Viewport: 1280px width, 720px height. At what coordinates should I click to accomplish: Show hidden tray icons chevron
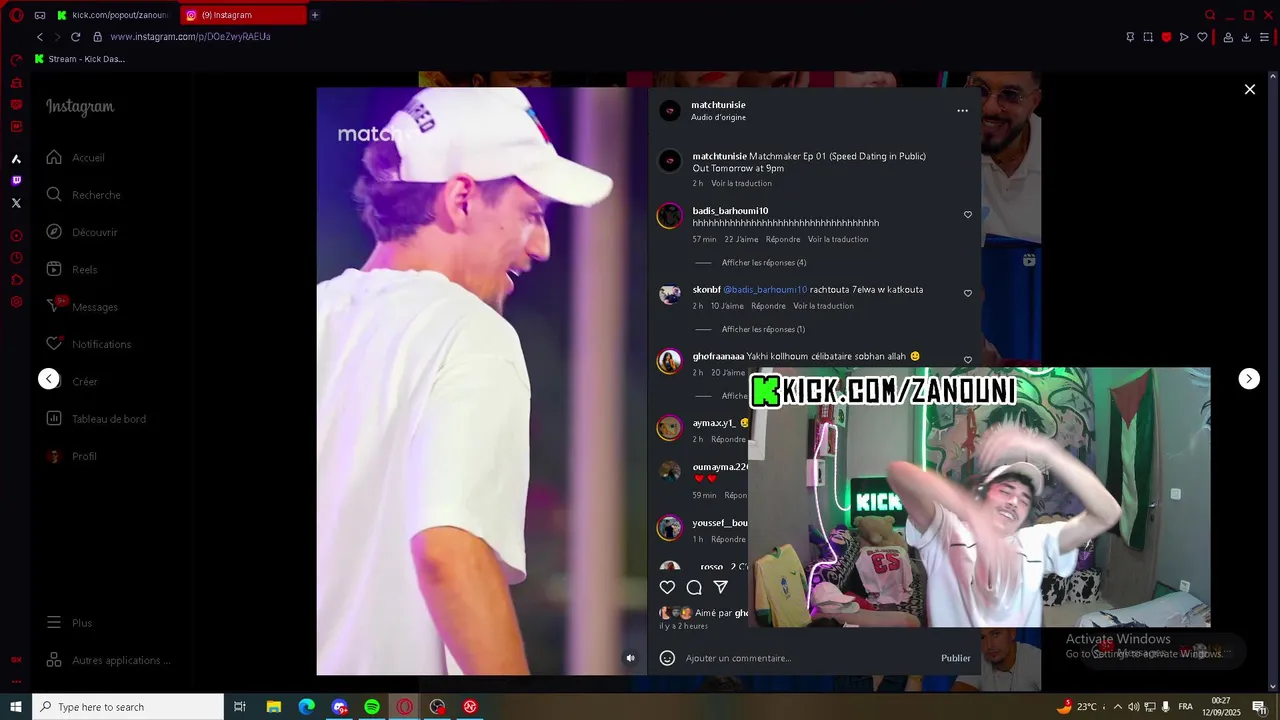(1117, 707)
